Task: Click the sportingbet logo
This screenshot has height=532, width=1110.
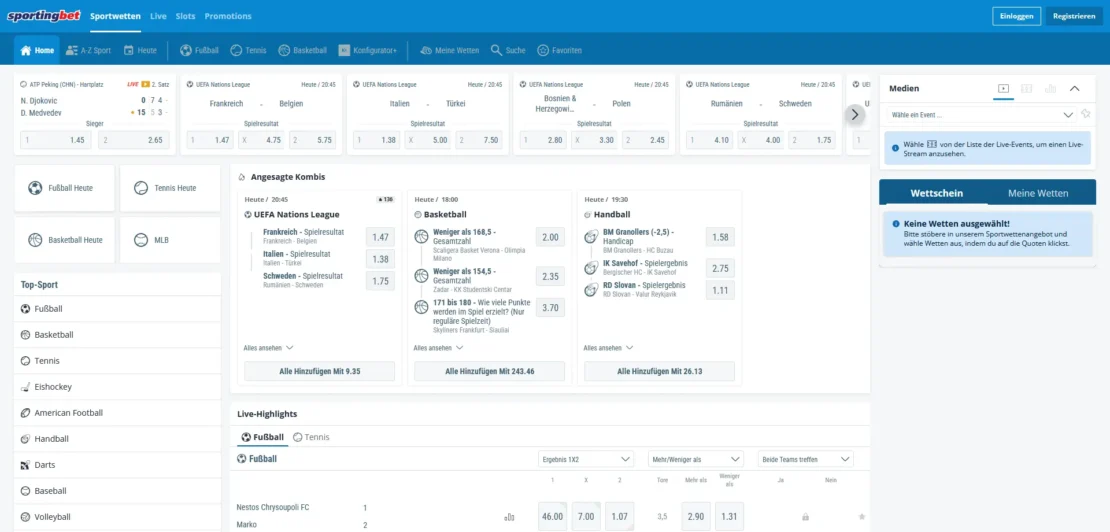Action: point(44,16)
